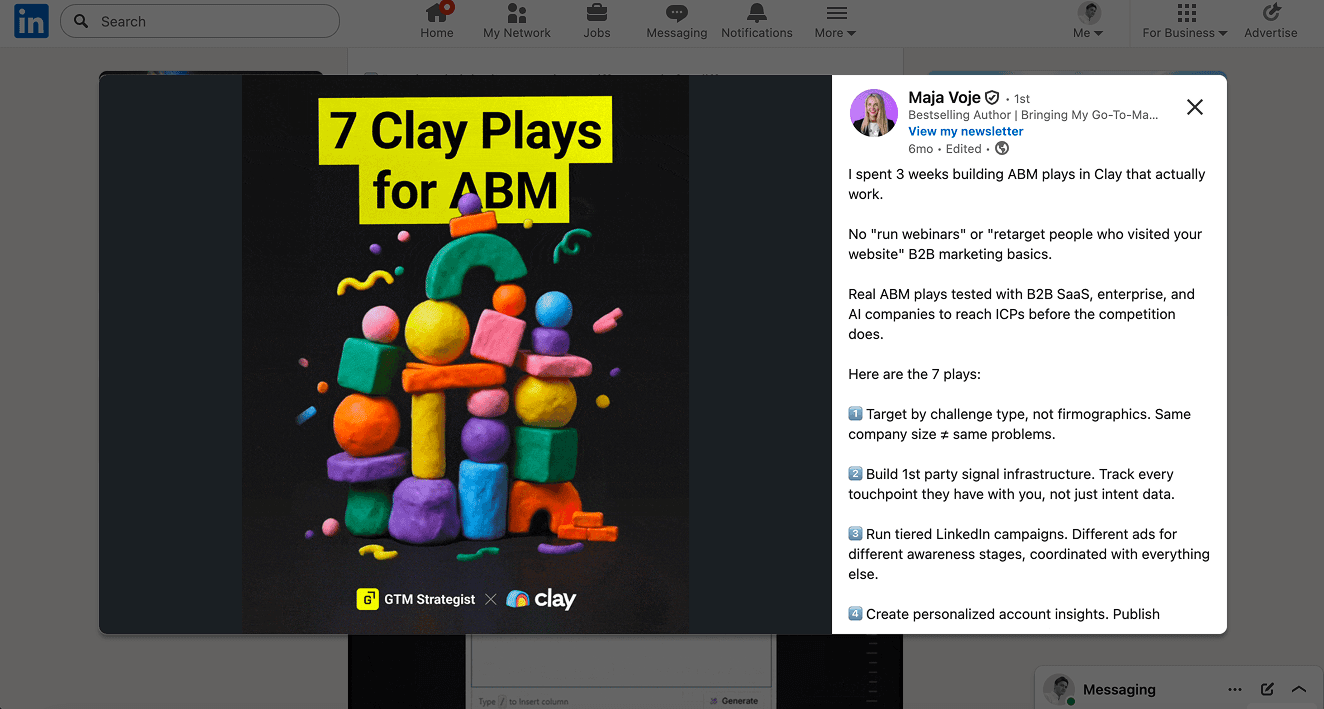Click the View my newsletter link
The width and height of the screenshot is (1324, 709).
pyautogui.click(x=966, y=131)
